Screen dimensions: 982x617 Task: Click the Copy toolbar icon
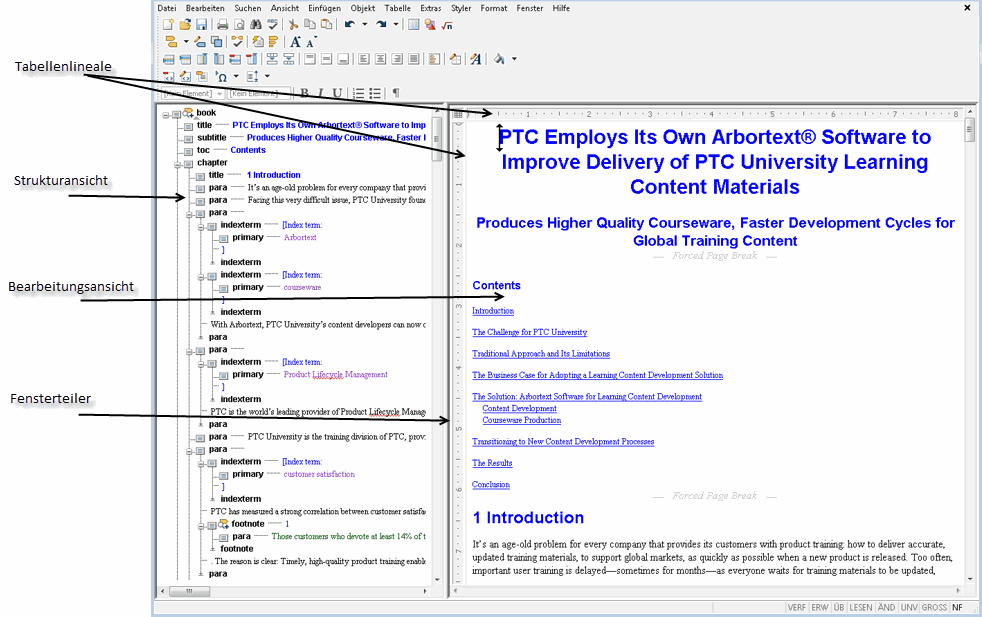pyautogui.click(x=309, y=25)
